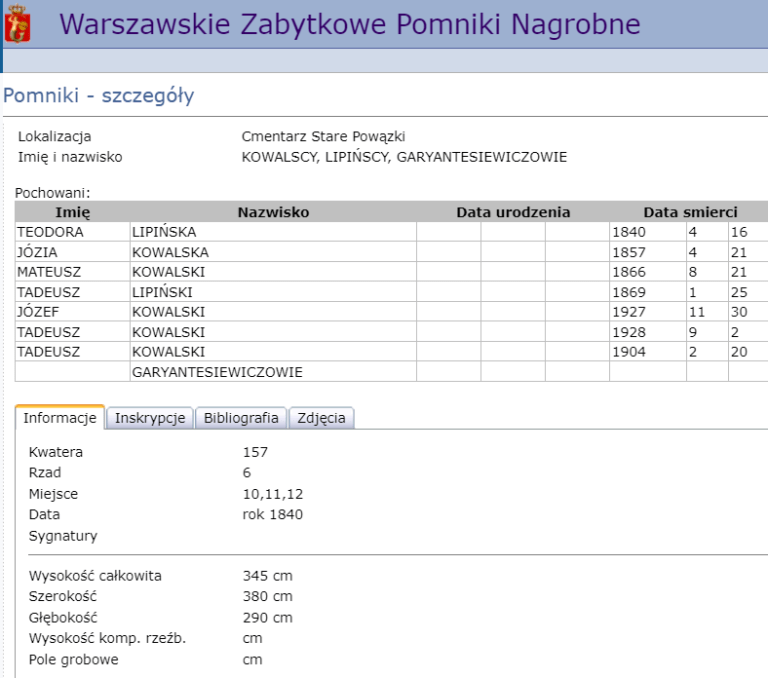Click death month 11 in Józef's row
Screen dimensions: 768x678
(x=707, y=312)
